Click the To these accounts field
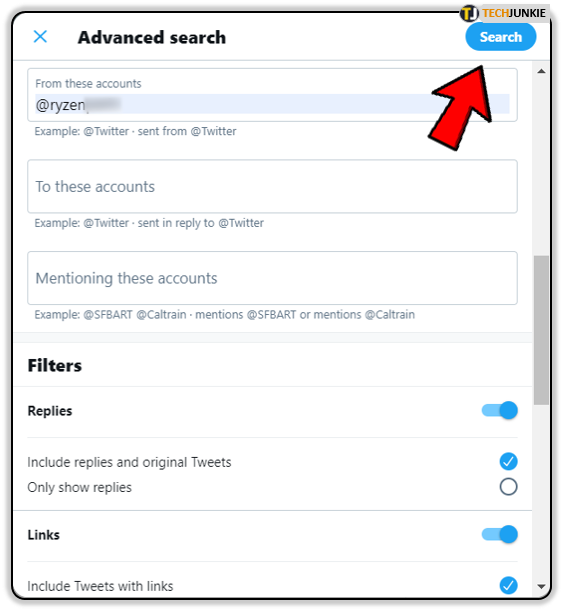 272,186
